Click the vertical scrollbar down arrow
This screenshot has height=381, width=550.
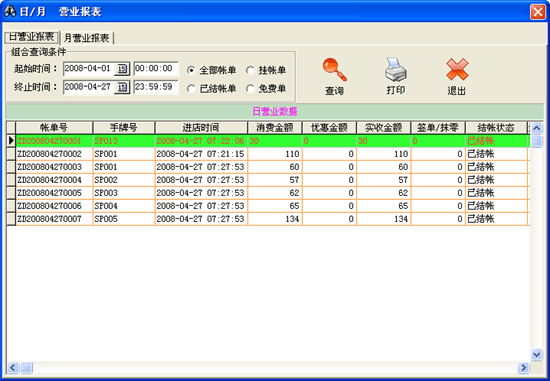pos(536,355)
